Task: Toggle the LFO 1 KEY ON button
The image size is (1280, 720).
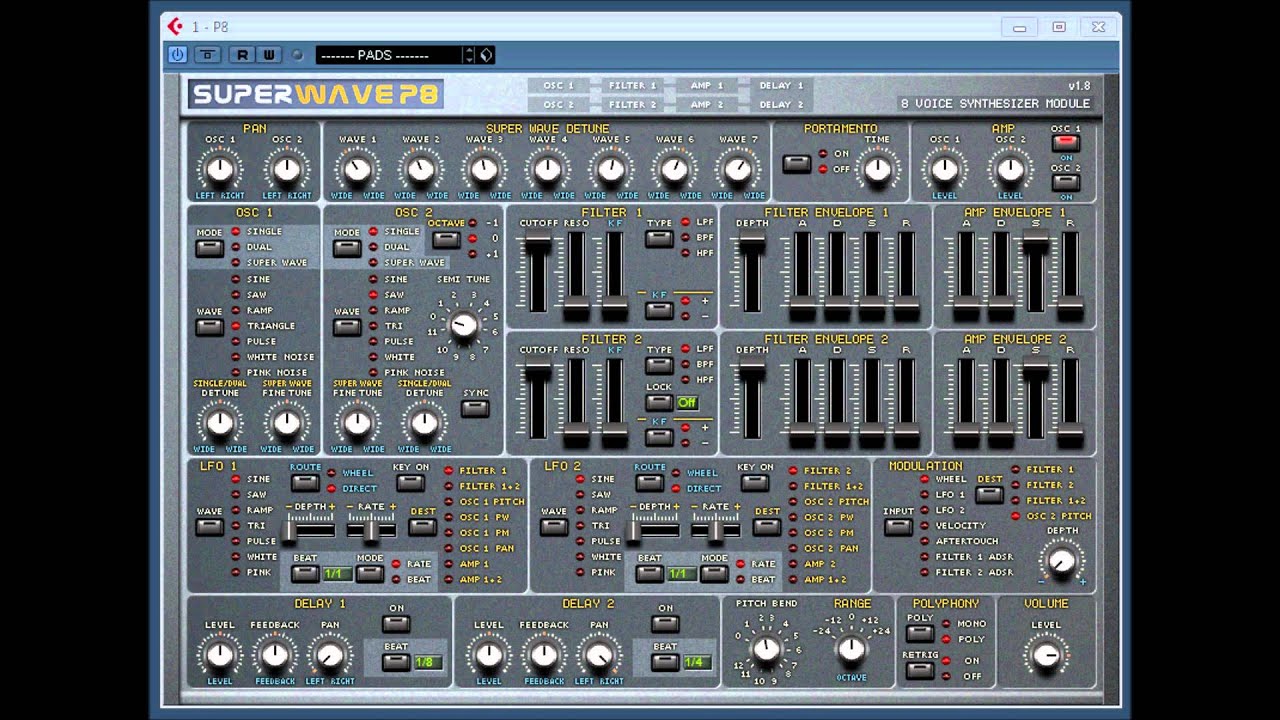Action: pyautogui.click(x=410, y=483)
